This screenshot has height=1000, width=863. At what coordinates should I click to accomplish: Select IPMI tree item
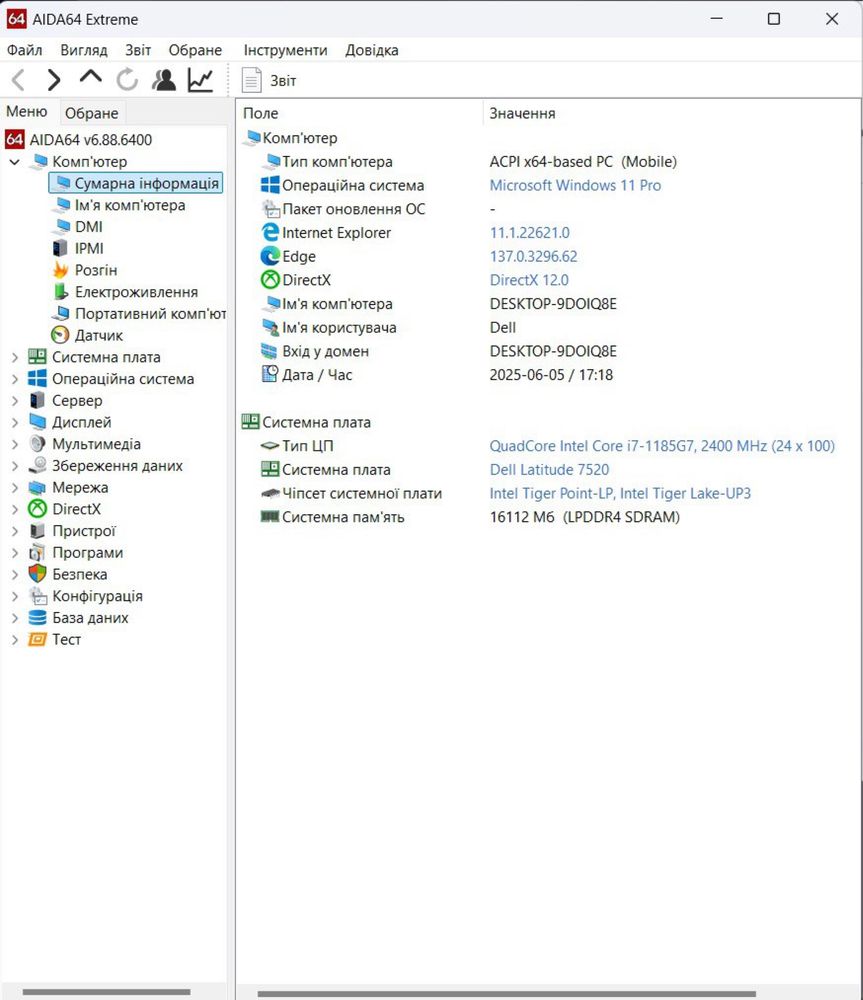(x=89, y=248)
